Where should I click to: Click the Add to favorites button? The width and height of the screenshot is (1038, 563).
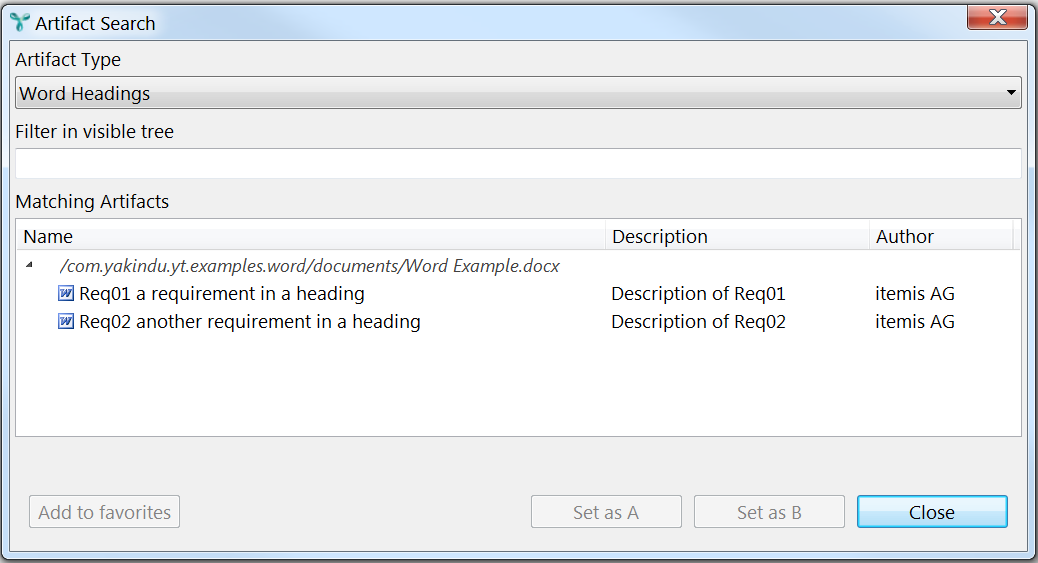105,512
